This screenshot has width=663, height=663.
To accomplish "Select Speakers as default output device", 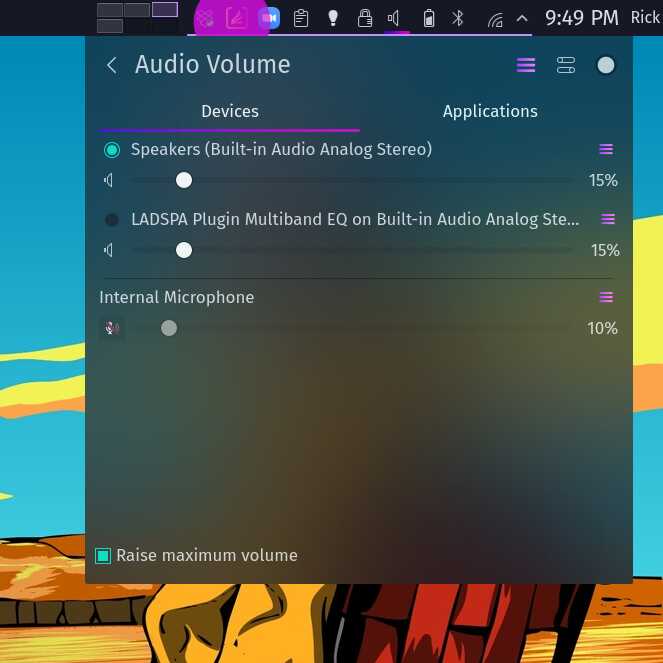I will (x=112, y=150).
